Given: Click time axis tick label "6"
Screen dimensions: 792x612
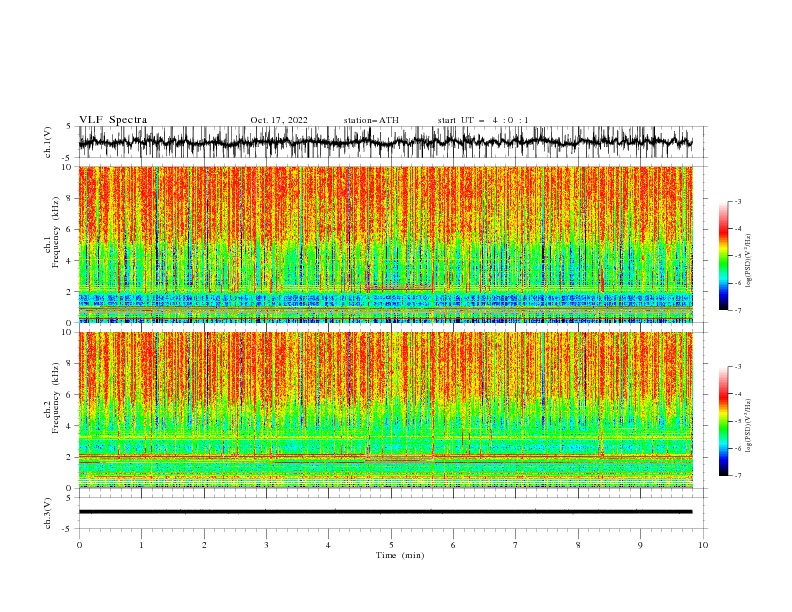Looking at the screenshot, I should click(x=453, y=545).
